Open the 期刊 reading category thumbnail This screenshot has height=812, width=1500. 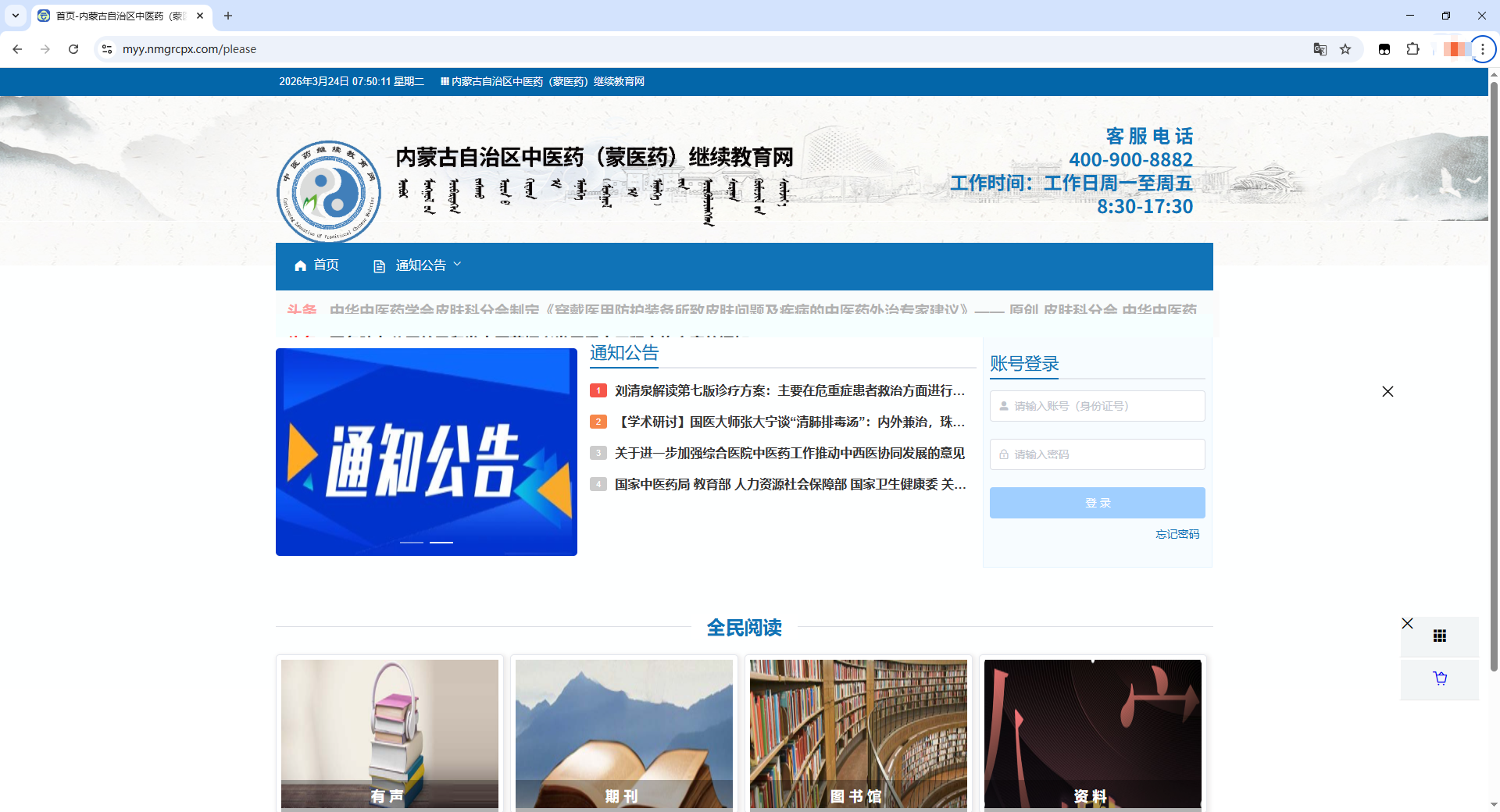(x=624, y=734)
